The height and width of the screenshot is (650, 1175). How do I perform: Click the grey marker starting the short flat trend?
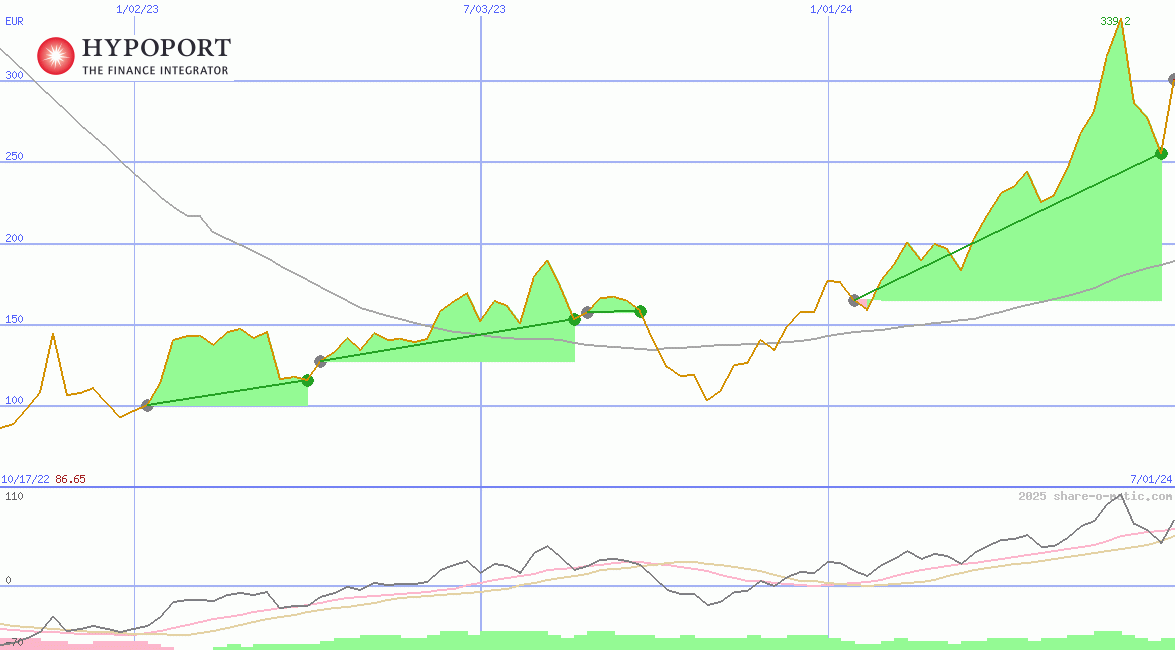click(587, 312)
